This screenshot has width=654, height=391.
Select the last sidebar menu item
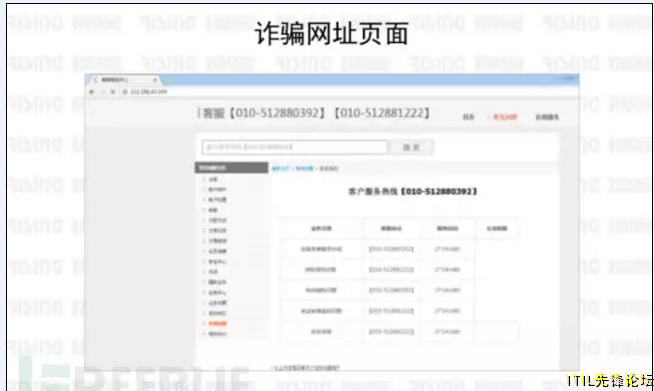(x=217, y=334)
